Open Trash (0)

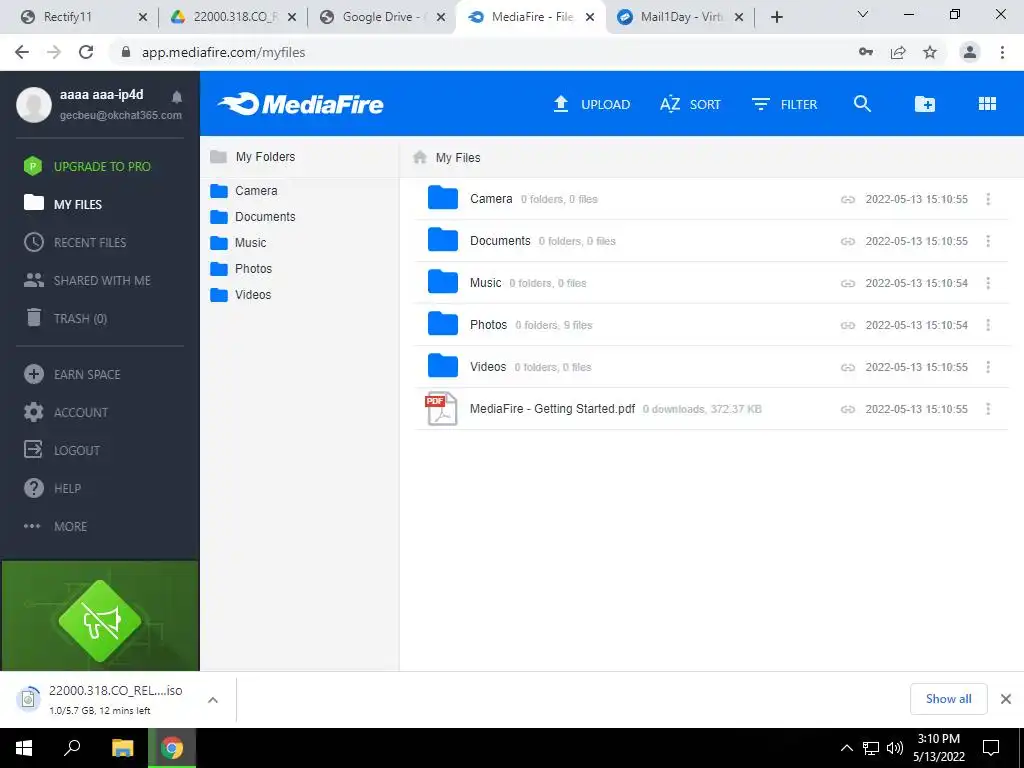[65, 318]
